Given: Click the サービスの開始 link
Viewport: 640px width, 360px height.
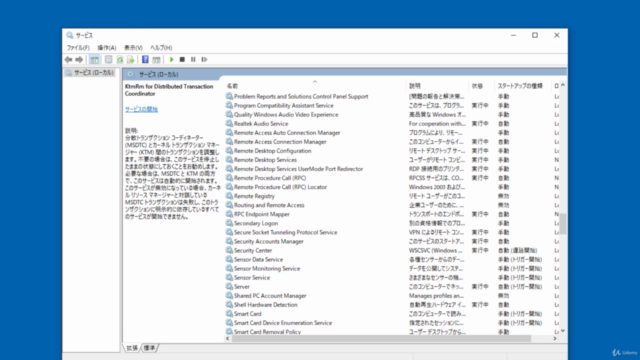Looking at the screenshot, I should pos(141,109).
